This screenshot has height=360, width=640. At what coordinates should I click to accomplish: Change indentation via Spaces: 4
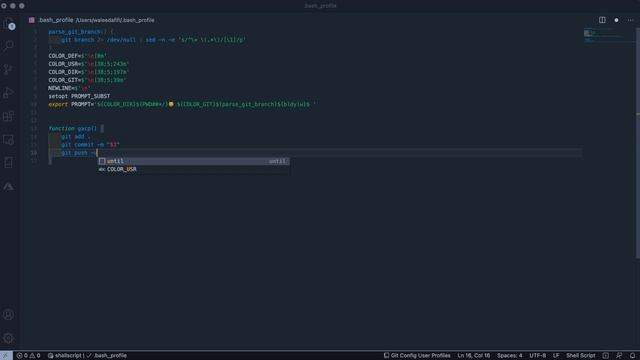coord(509,356)
